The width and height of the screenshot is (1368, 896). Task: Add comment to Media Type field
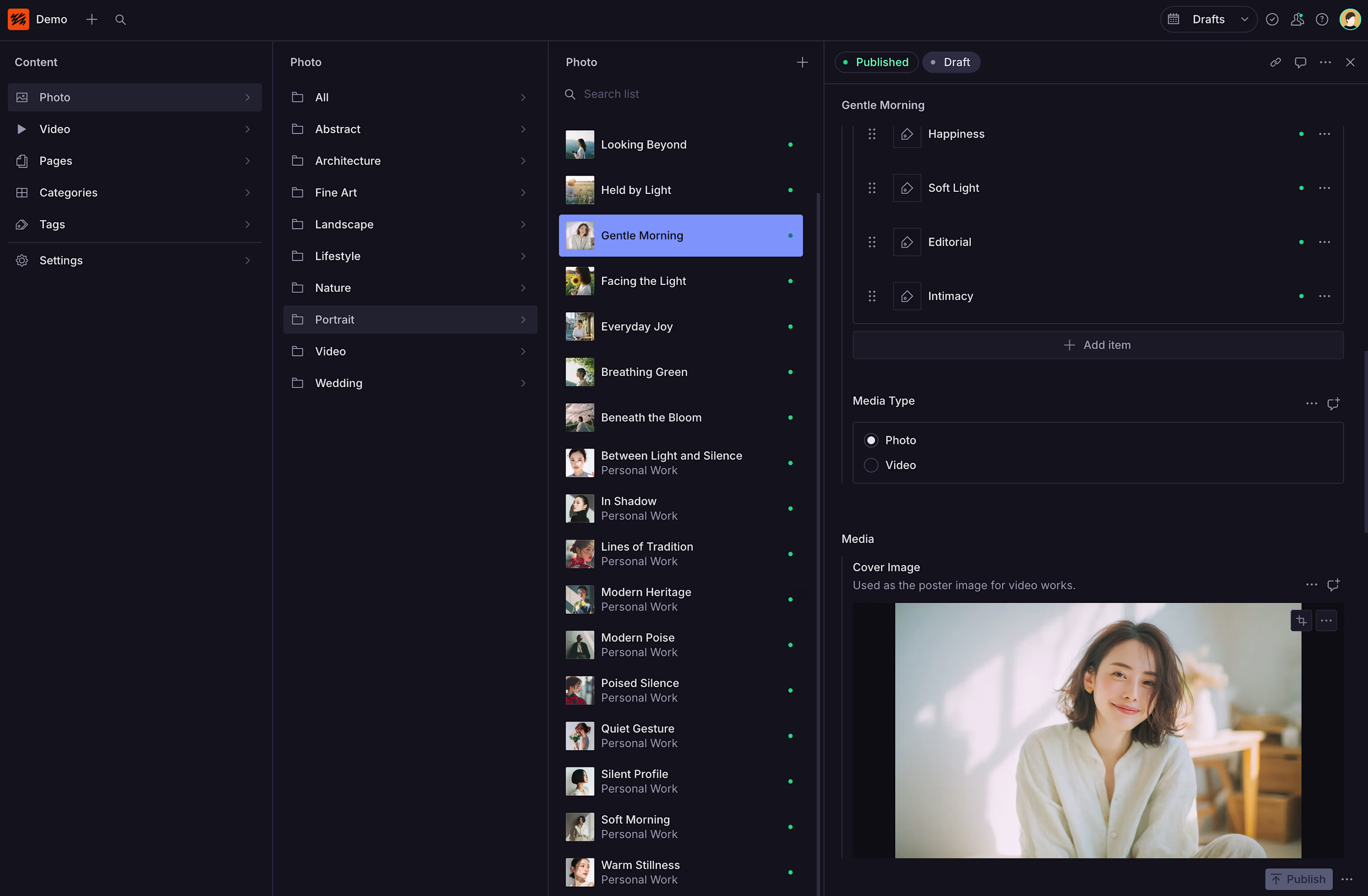click(x=1333, y=404)
